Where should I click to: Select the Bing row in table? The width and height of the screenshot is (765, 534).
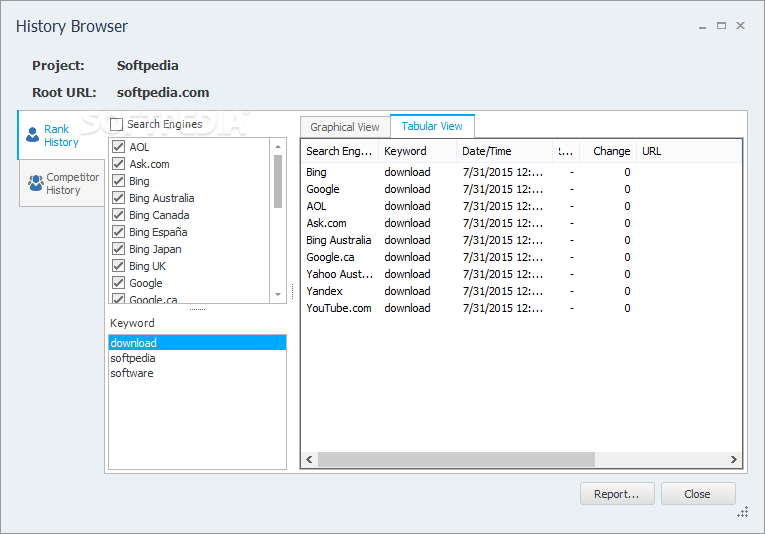tap(521, 172)
